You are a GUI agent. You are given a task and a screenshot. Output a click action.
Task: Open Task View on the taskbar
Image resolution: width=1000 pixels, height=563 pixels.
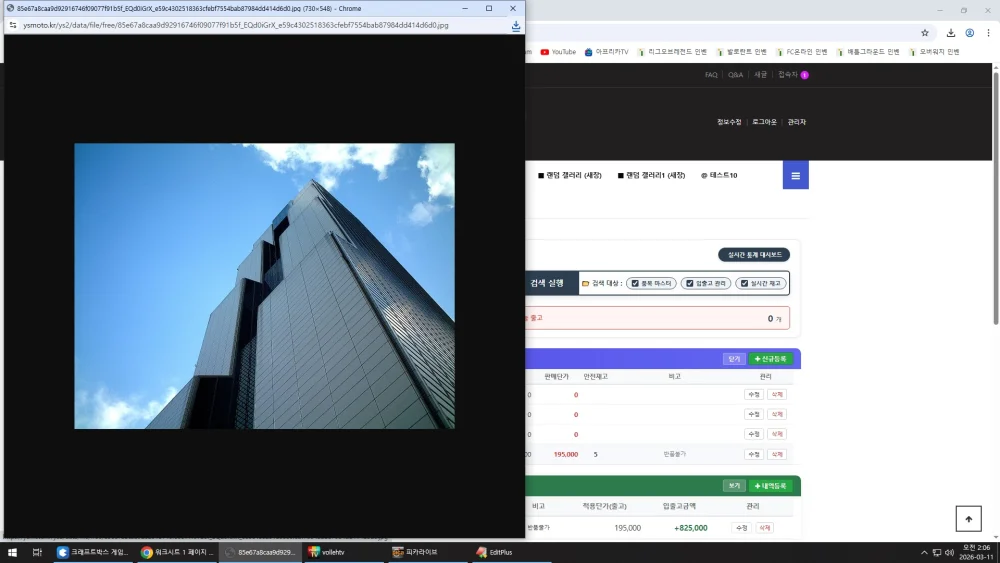click(x=37, y=552)
